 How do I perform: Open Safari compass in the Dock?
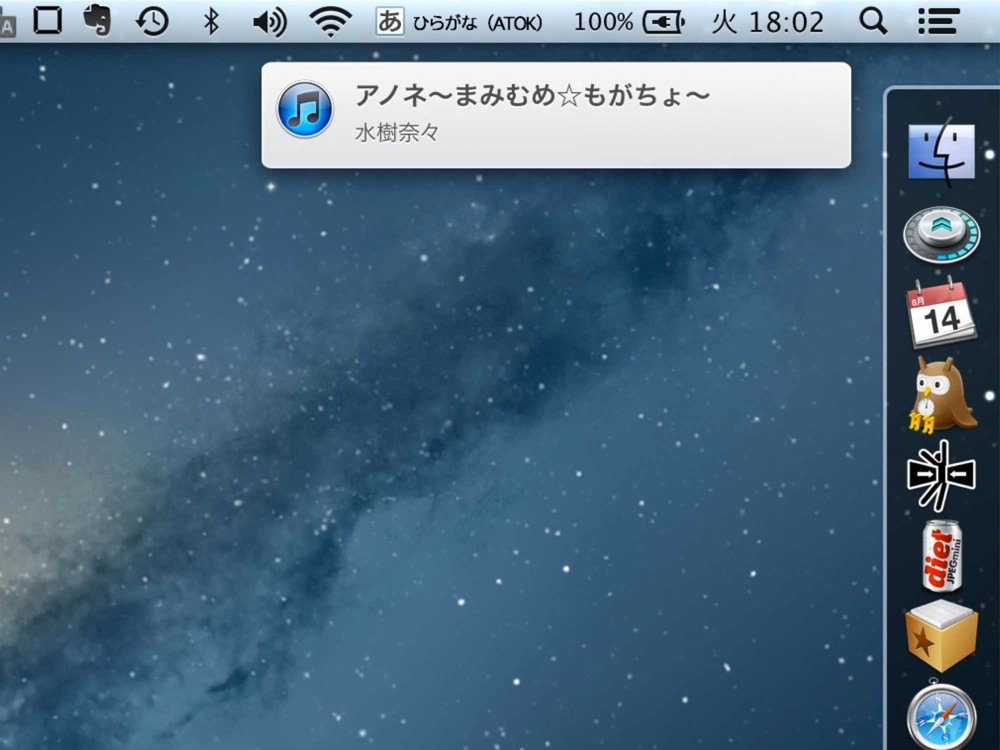[941, 716]
